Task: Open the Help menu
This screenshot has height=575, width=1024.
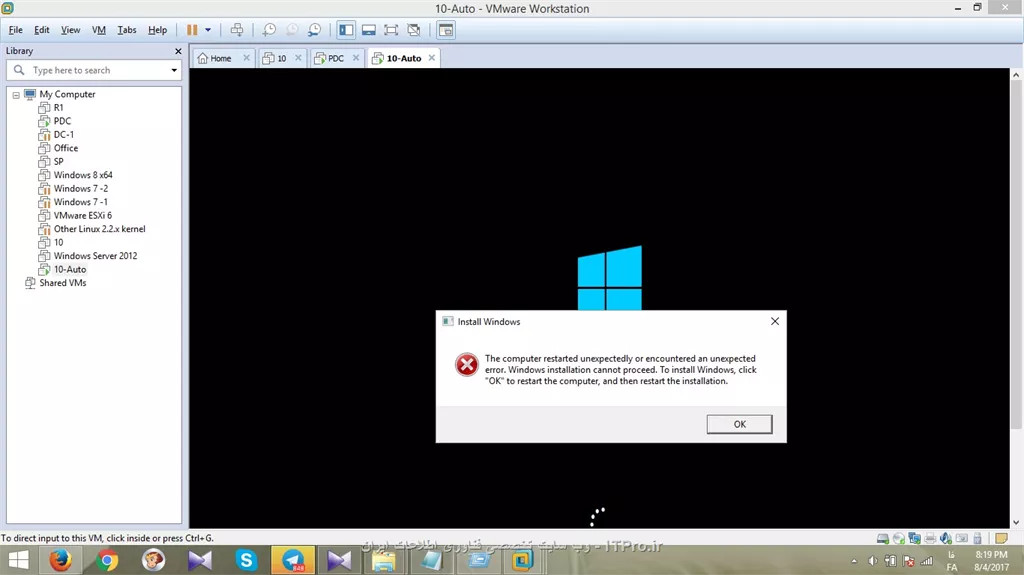Action: click(157, 30)
